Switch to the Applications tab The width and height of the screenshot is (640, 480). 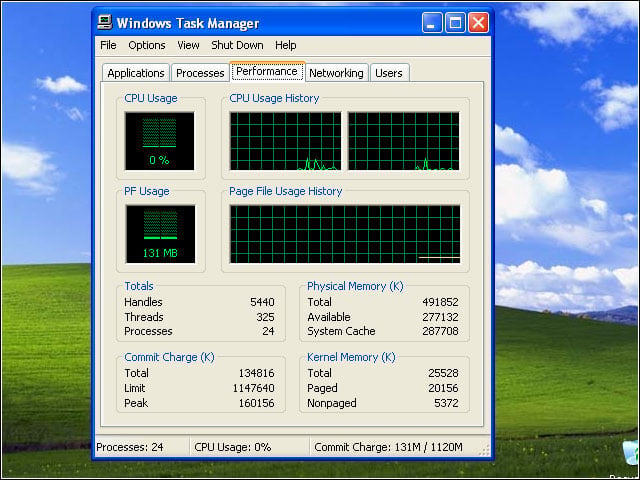pyautogui.click(x=136, y=73)
